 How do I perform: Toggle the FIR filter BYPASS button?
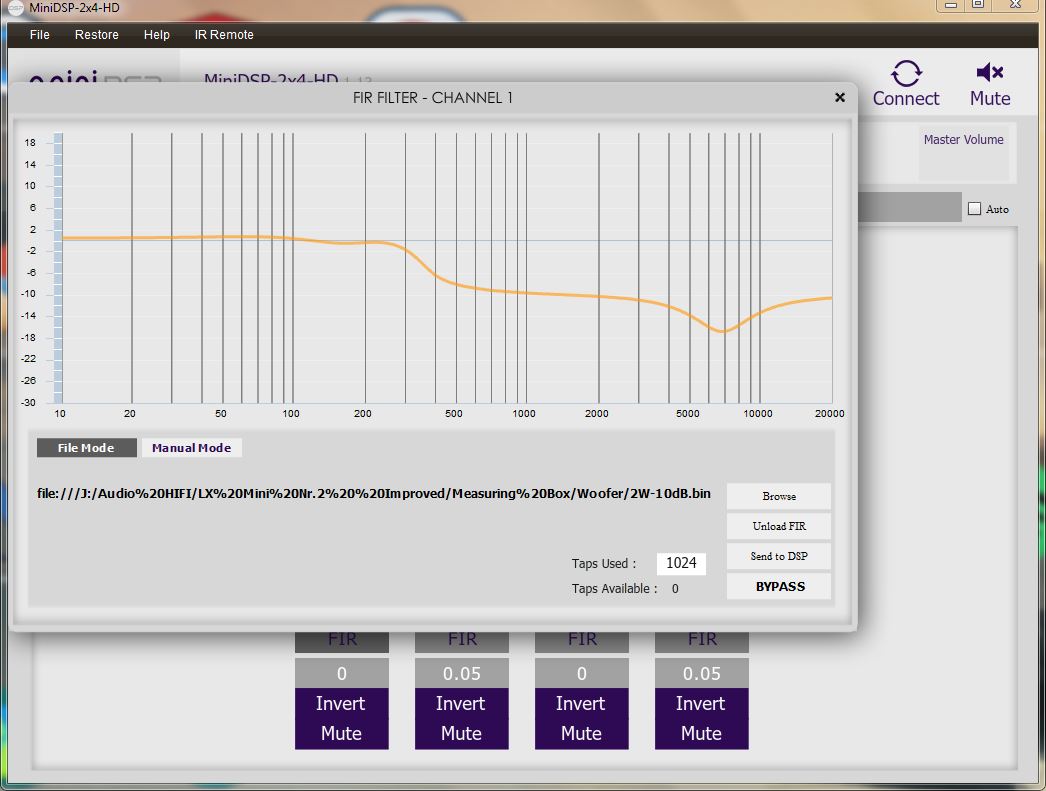pyautogui.click(x=778, y=586)
